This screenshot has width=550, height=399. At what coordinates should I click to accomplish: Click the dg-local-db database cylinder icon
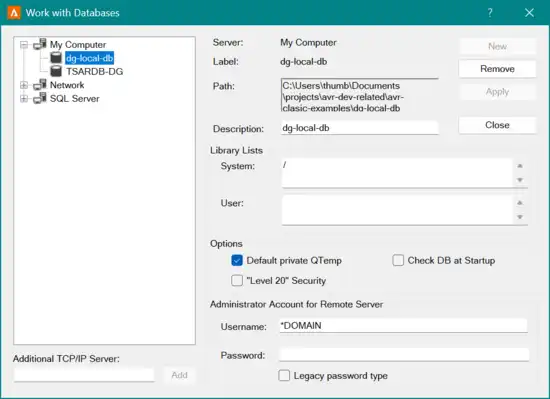pyautogui.click(x=56, y=58)
